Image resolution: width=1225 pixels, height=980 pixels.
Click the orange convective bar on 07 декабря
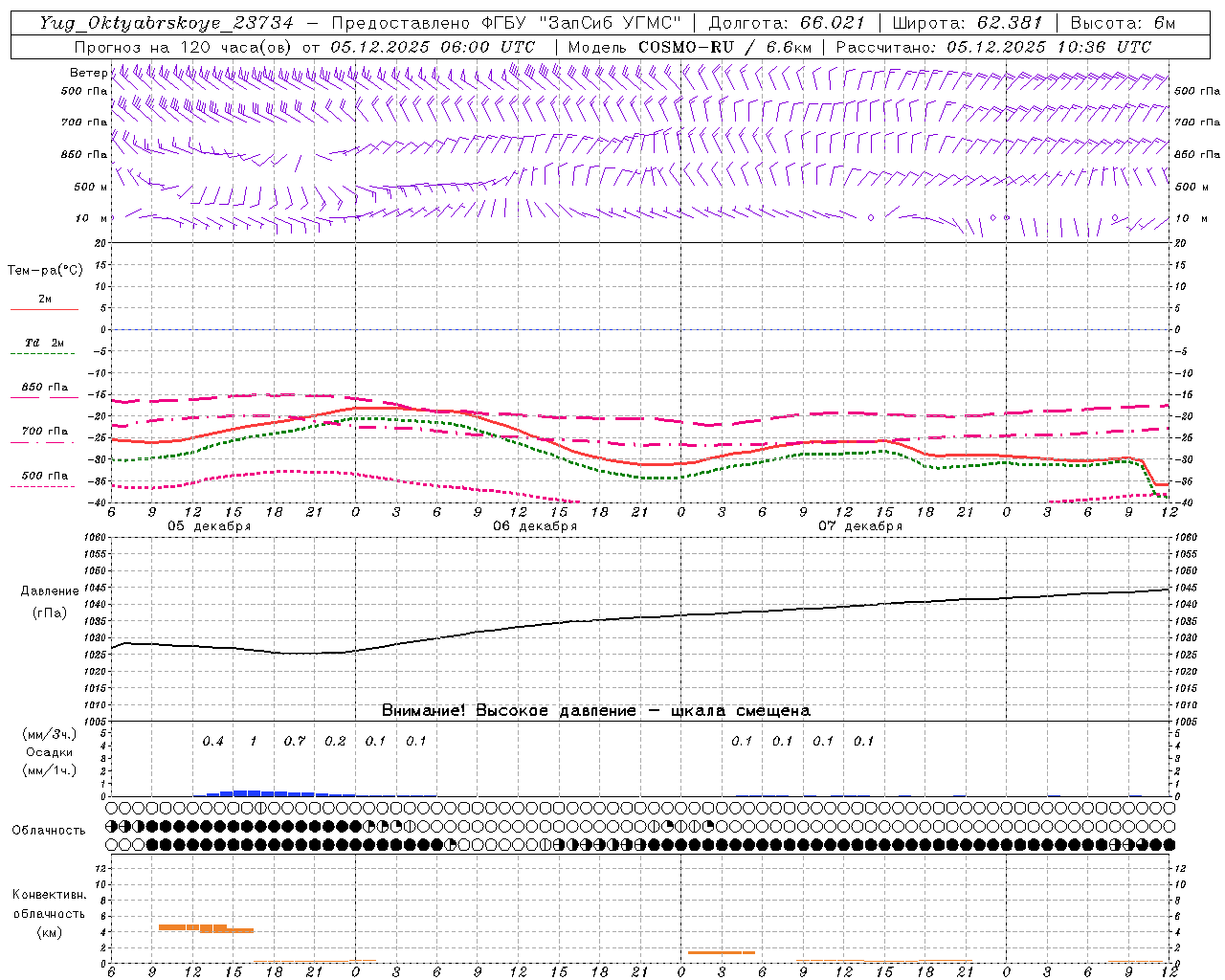pyautogui.click(x=722, y=952)
